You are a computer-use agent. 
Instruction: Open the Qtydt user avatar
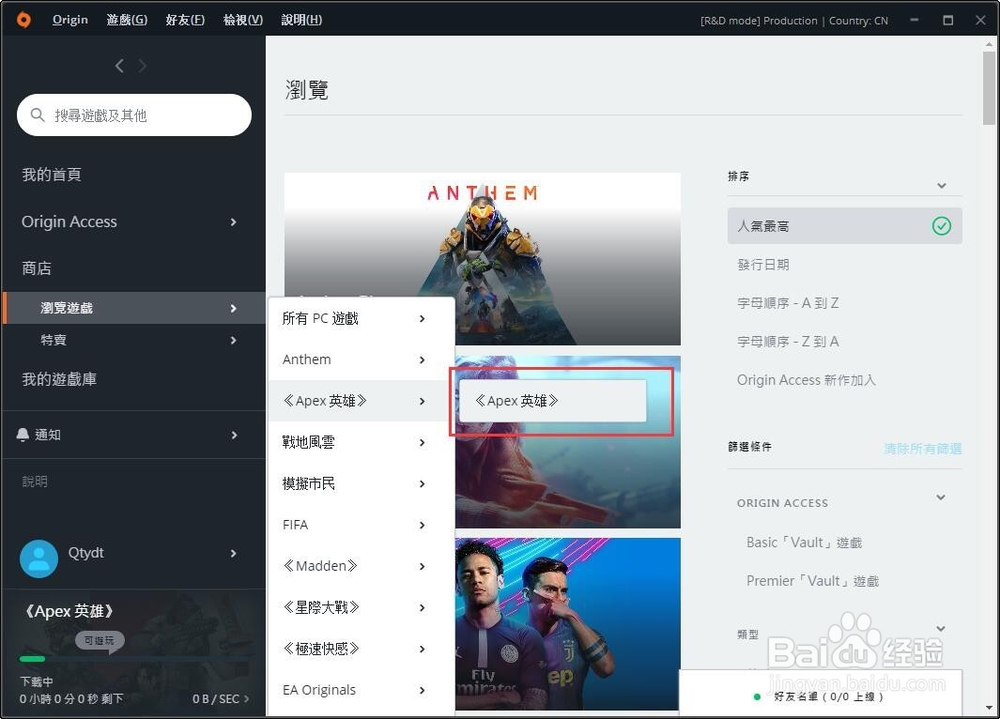click(39, 559)
